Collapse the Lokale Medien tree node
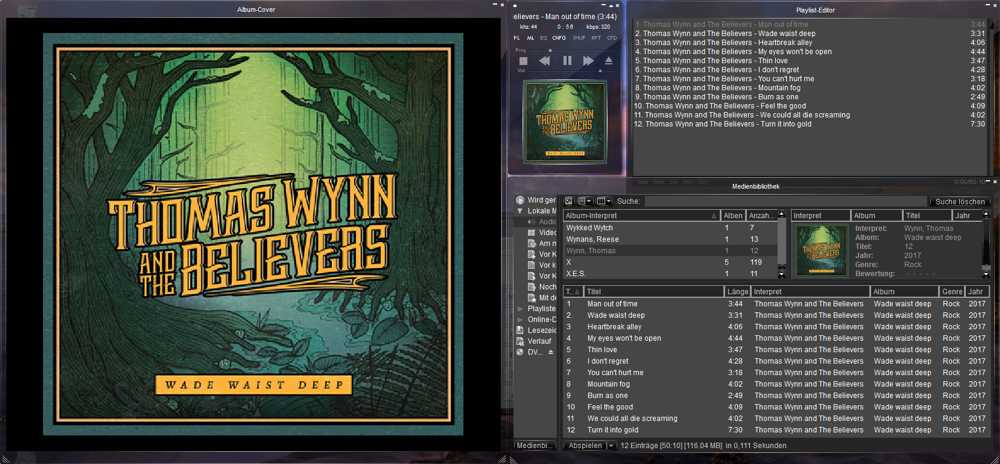 (x=520, y=211)
